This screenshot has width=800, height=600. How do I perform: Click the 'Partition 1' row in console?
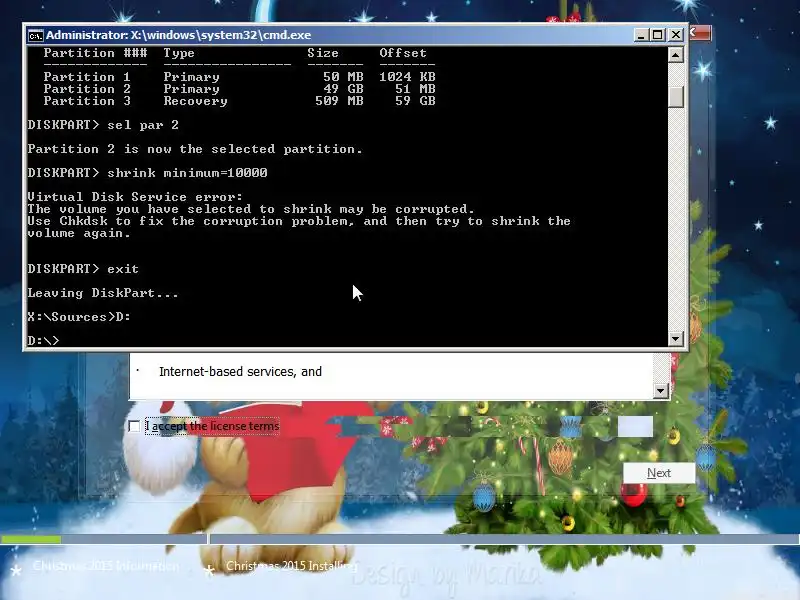pos(239,77)
